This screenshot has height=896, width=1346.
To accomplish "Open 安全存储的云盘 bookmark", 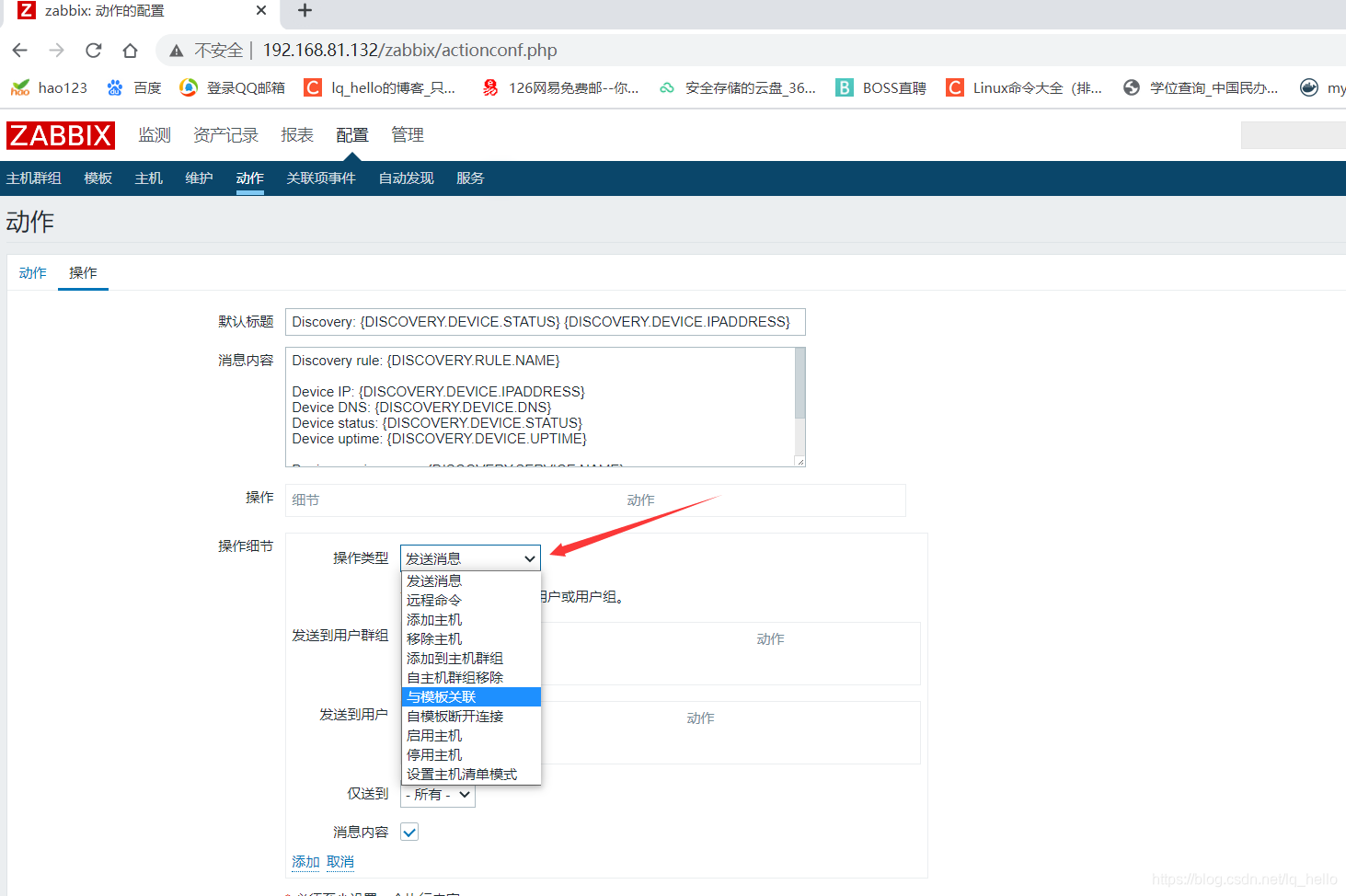I will [737, 87].
